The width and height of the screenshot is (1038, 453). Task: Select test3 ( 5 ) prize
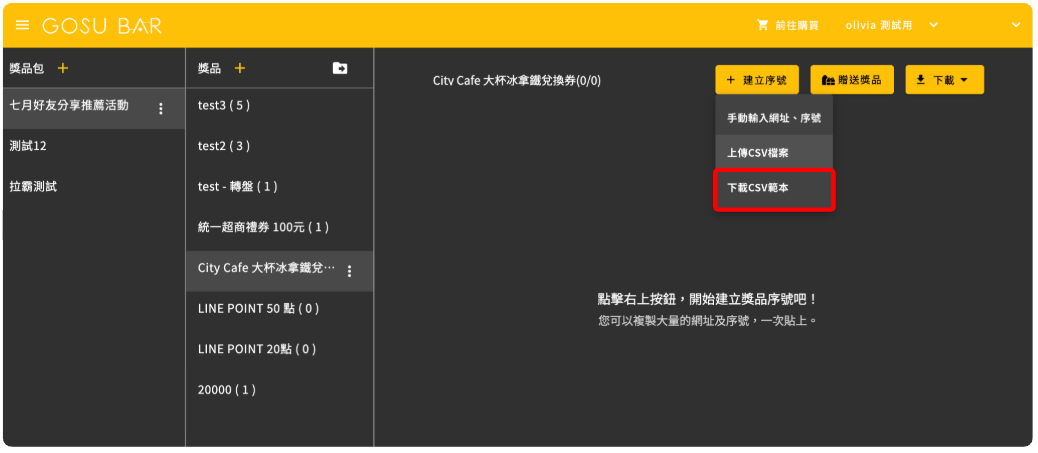pyautogui.click(x=279, y=105)
